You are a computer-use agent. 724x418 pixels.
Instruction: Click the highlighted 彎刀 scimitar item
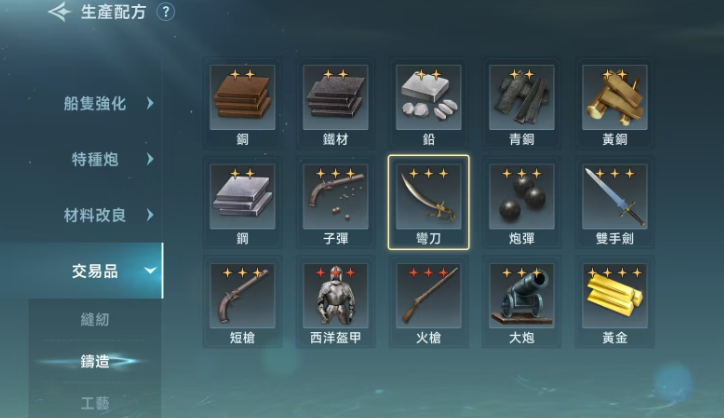pos(428,202)
